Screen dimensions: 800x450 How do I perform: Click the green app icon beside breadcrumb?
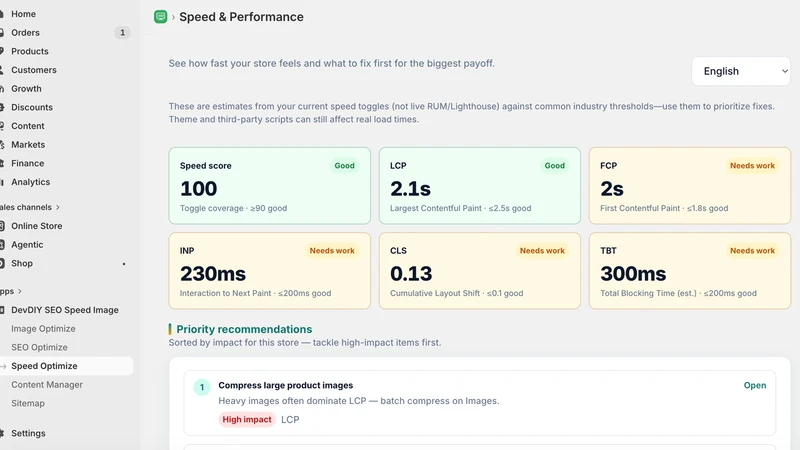160,17
